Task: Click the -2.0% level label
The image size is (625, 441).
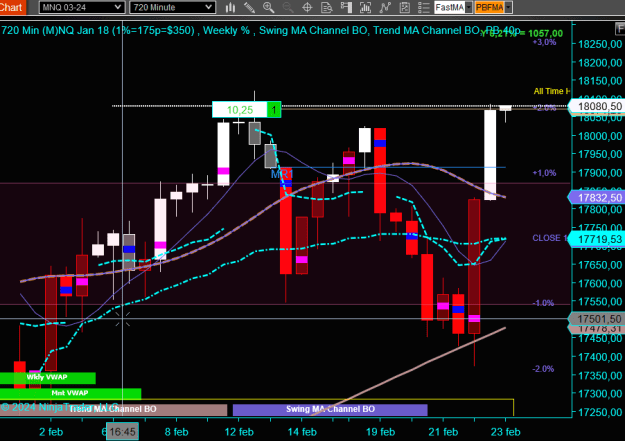Action: point(543,369)
